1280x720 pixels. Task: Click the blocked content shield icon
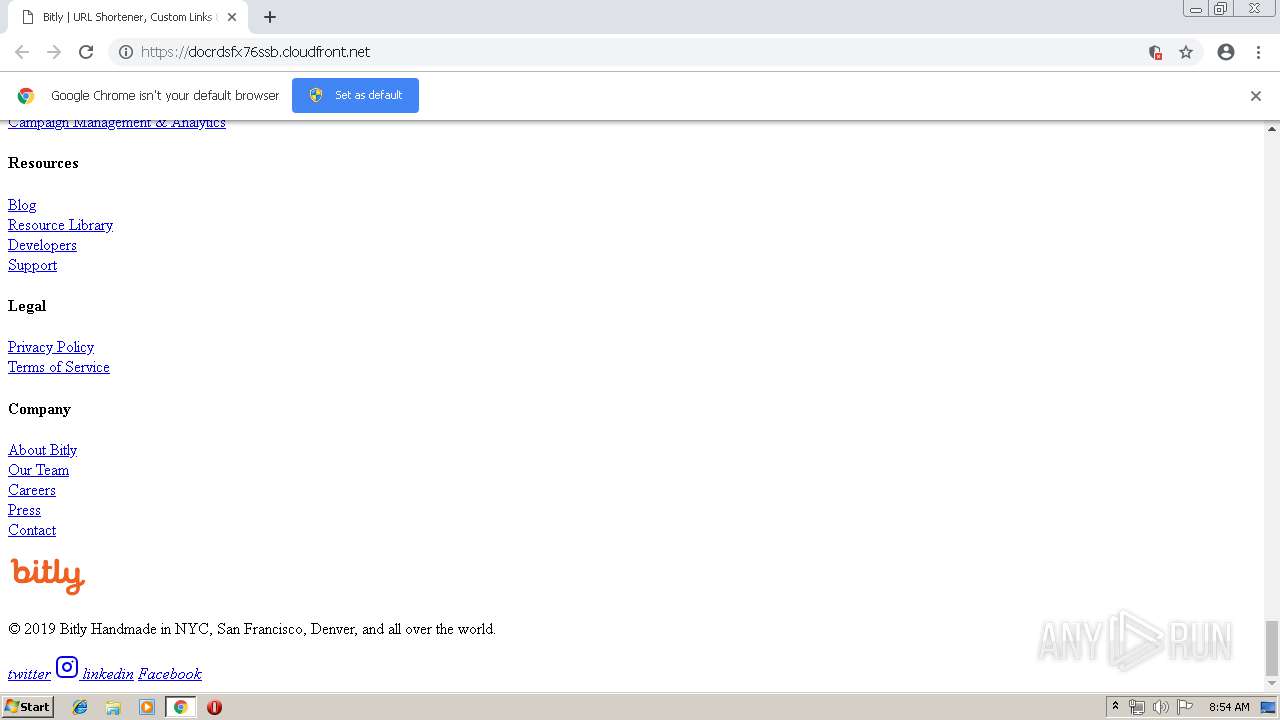click(1155, 52)
